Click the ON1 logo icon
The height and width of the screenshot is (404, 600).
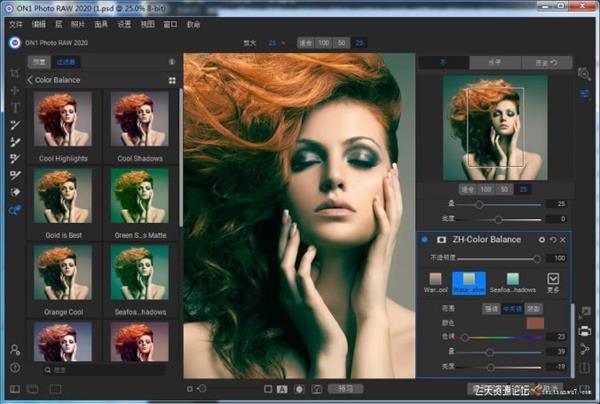pyautogui.click(x=14, y=43)
